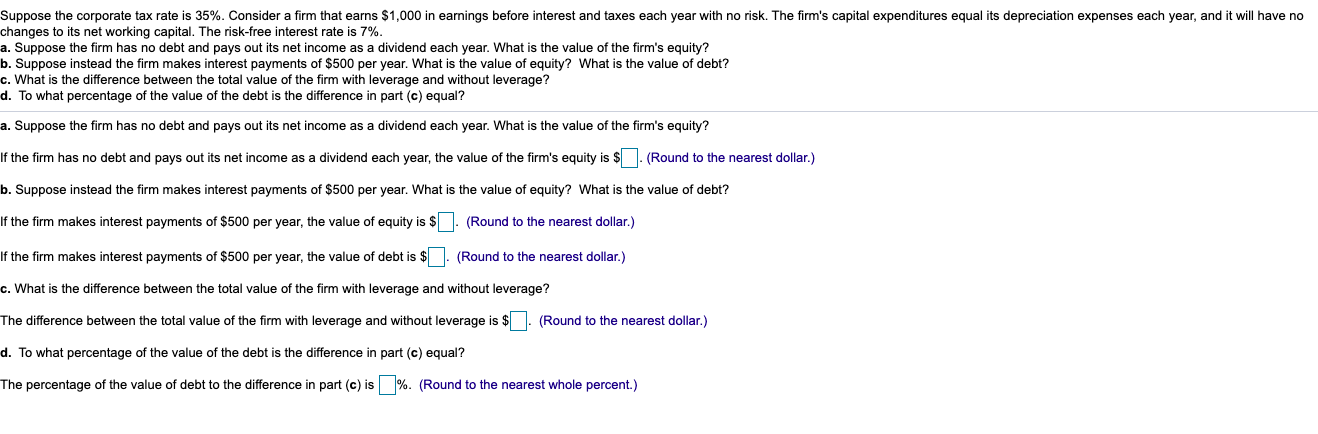1318x434 pixels.
Task: Click the rounding hint beside value of debt box
Action: click(x=541, y=257)
